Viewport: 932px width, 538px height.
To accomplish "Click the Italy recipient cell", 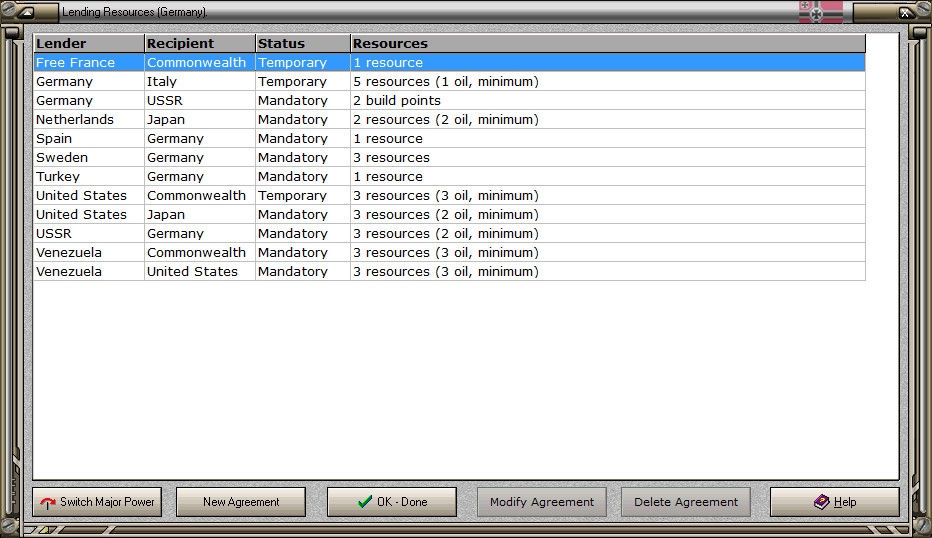I will (x=200, y=81).
